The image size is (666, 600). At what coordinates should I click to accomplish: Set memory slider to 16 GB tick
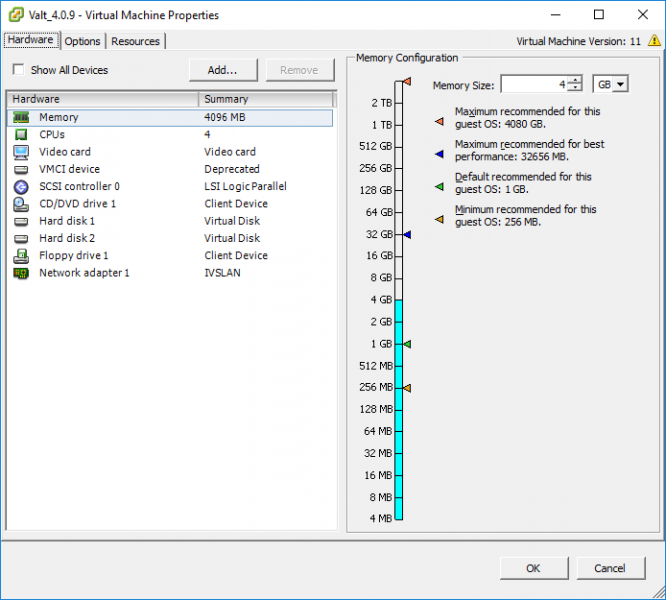(x=398, y=256)
